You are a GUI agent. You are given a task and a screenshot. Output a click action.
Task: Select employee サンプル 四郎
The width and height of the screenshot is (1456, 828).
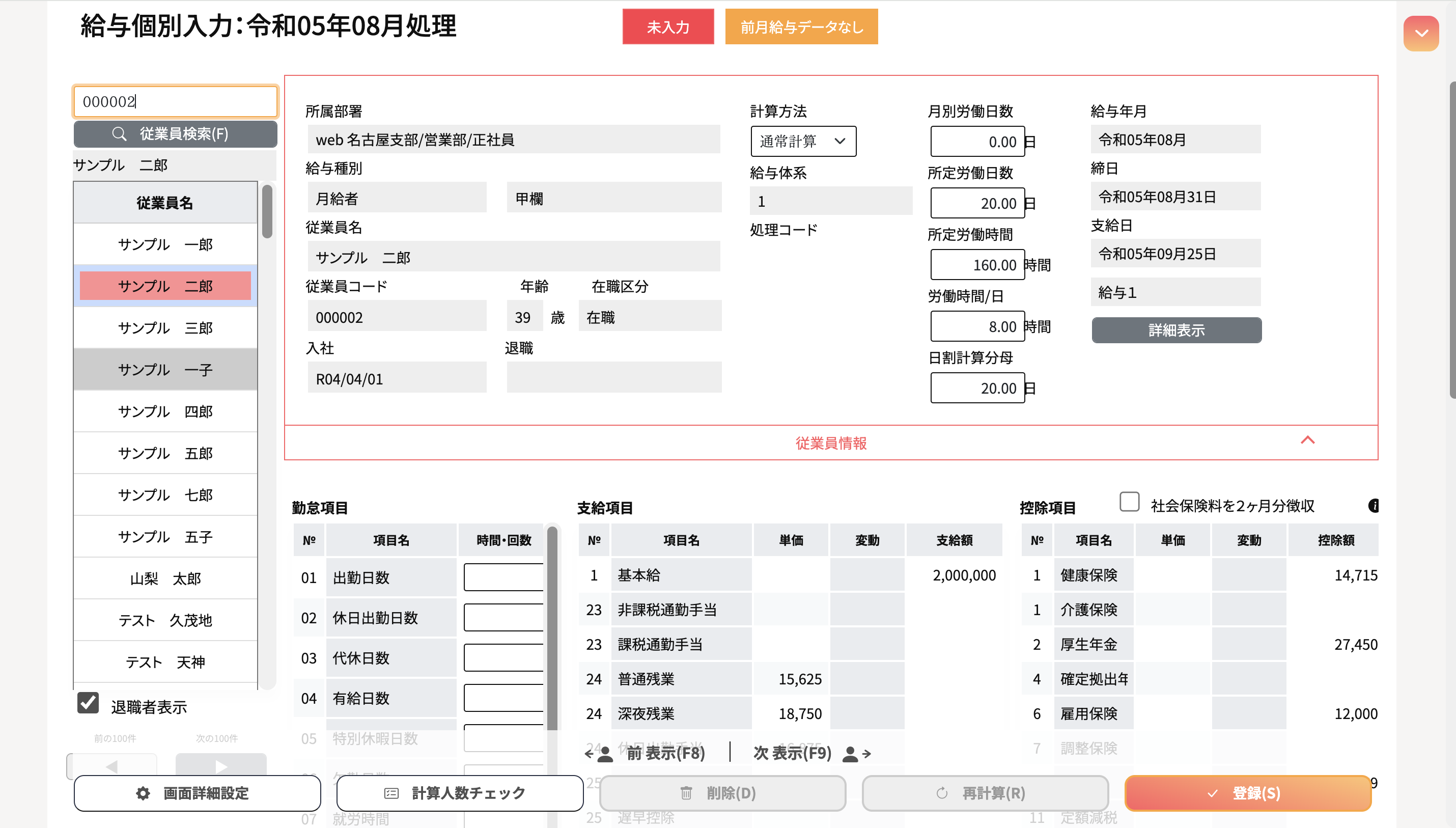165,411
